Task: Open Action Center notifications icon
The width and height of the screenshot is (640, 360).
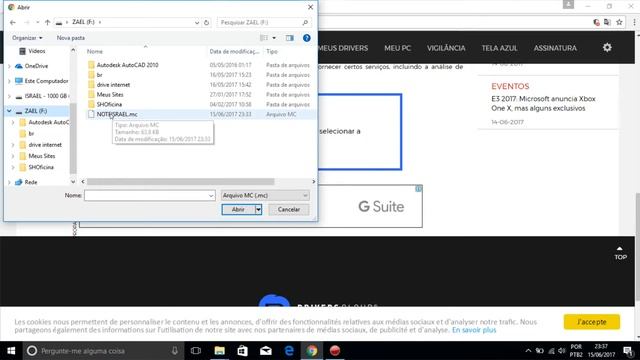Action: (x=628, y=351)
